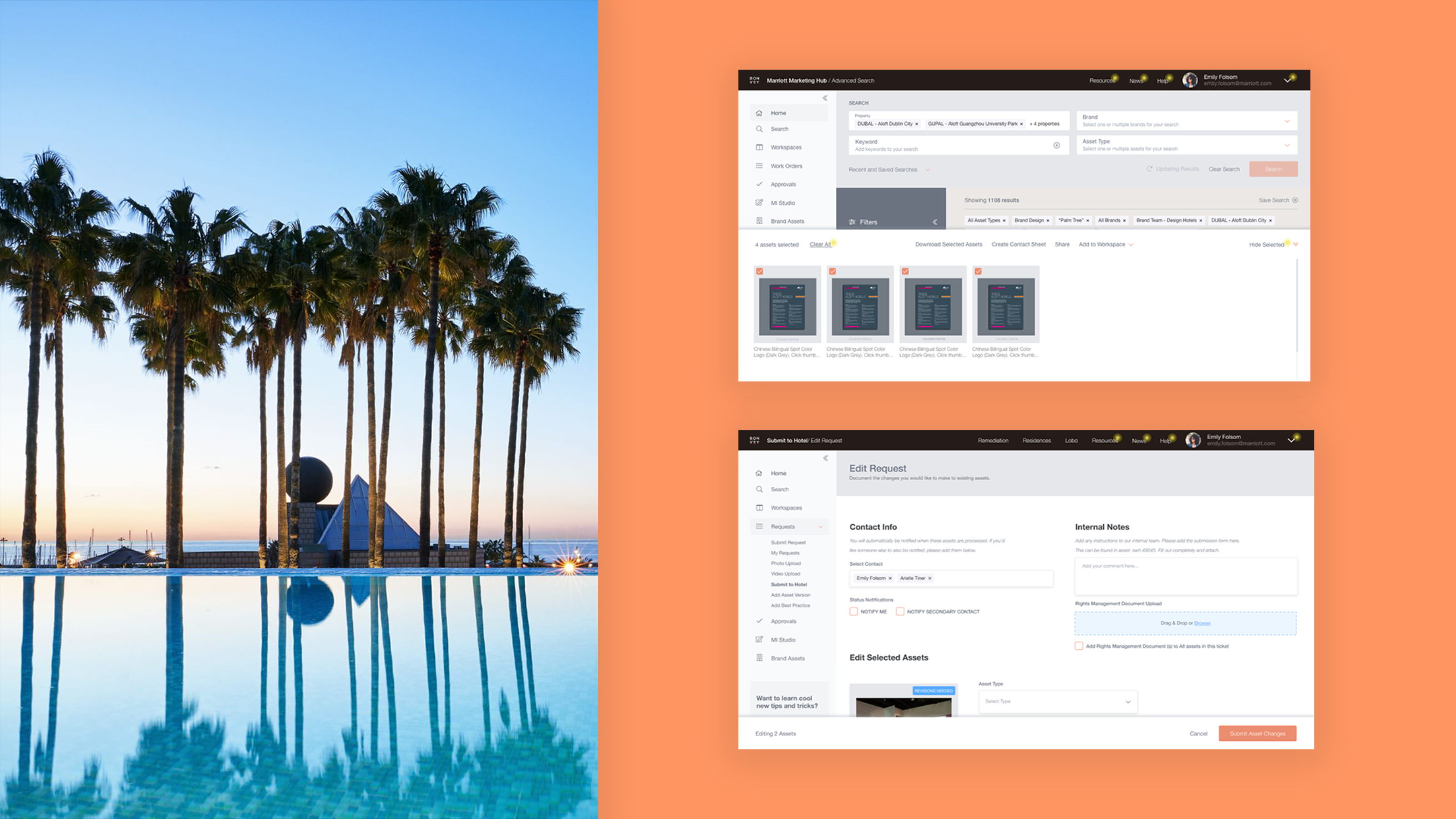This screenshot has height=819, width=1456.
Task: Collapse the Filters panel
Action: 935,222
